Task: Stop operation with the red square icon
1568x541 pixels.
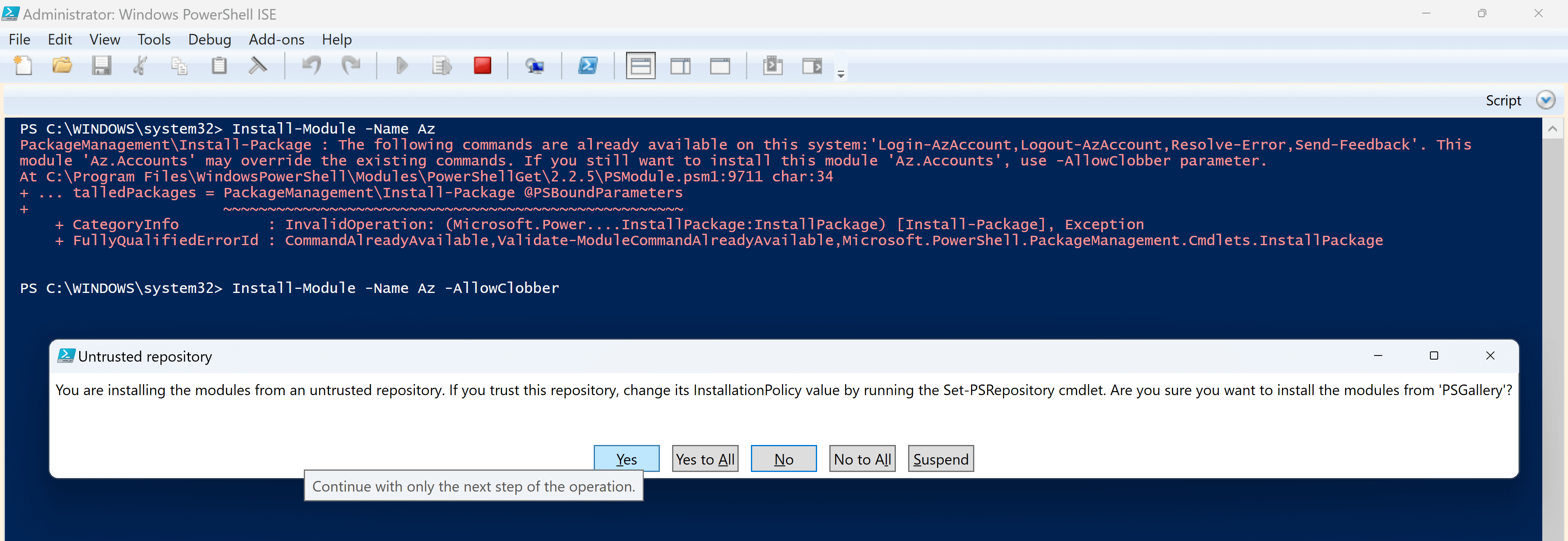Action: pos(483,65)
